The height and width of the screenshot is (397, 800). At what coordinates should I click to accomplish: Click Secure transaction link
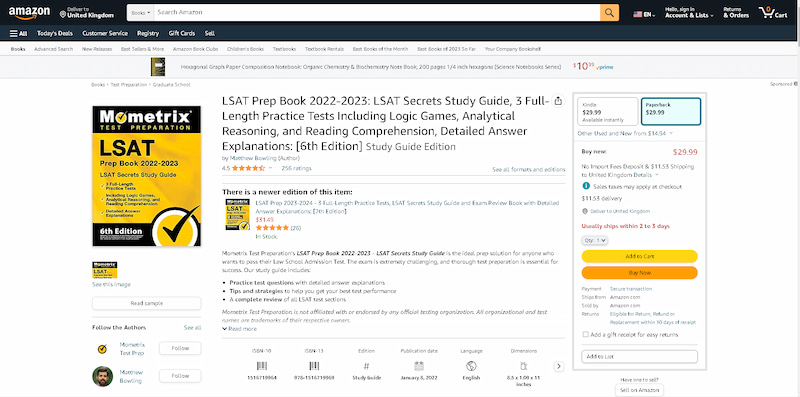tap(631, 289)
